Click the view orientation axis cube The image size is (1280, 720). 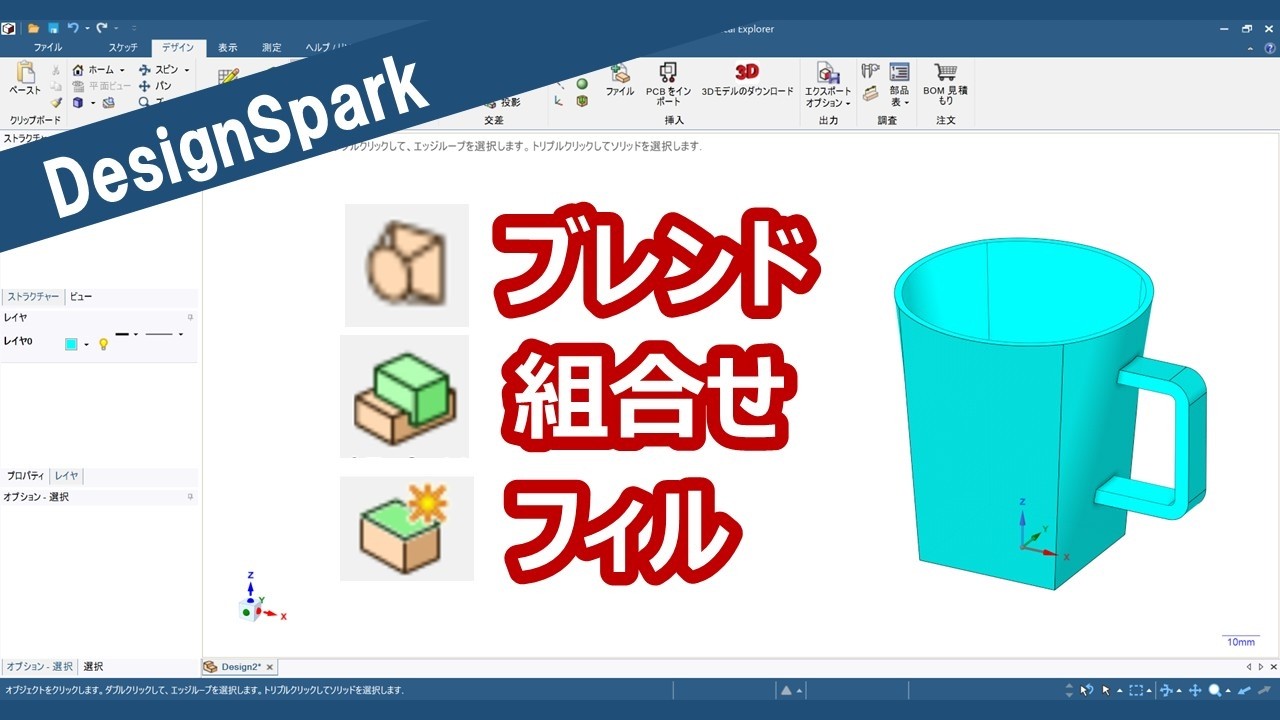click(251, 608)
